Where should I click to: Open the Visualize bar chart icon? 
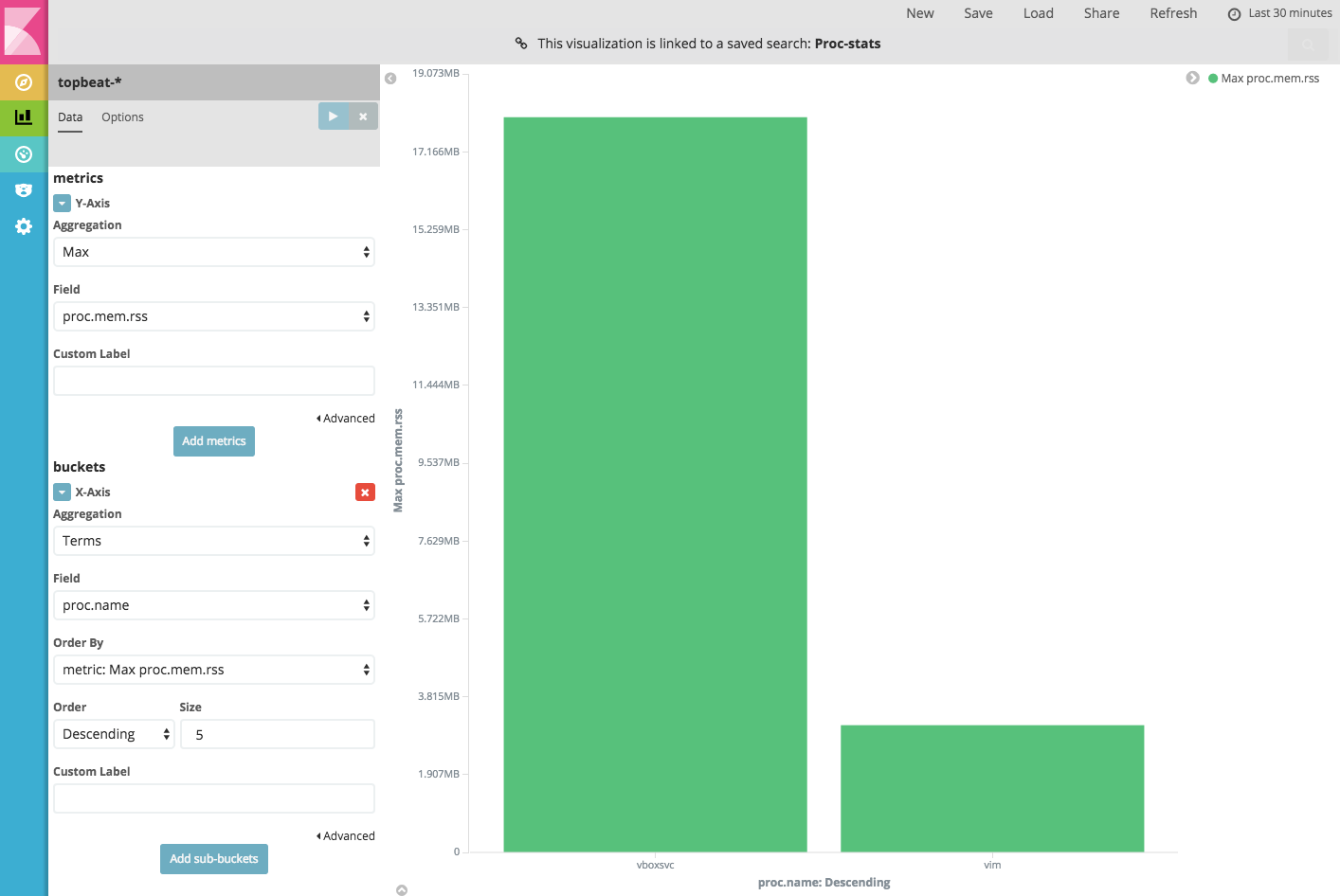pos(24,117)
